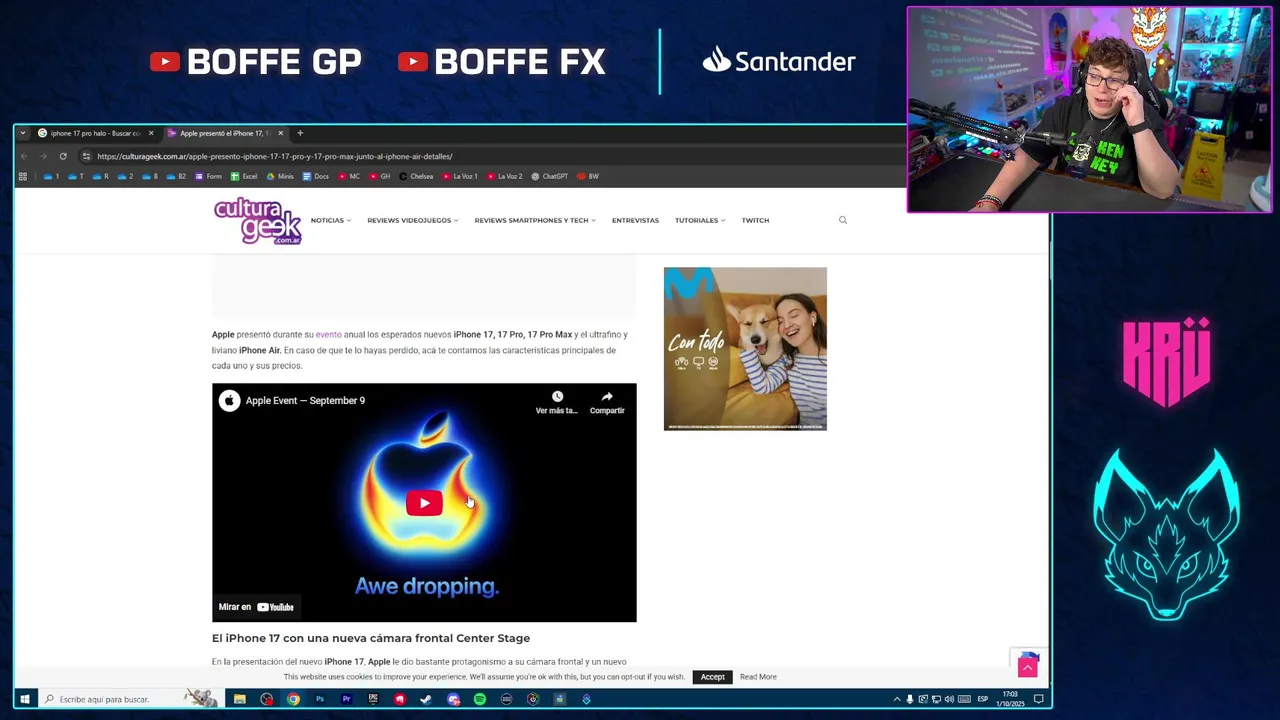Click the site information icon in address bar
The width and height of the screenshot is (1280, 720).
coord(86,156)
